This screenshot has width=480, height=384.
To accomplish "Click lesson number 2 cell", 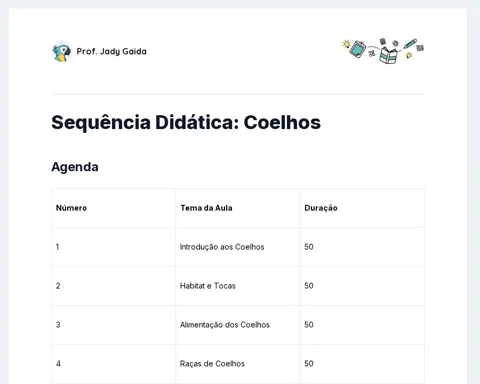I will [x=113, y=286].
